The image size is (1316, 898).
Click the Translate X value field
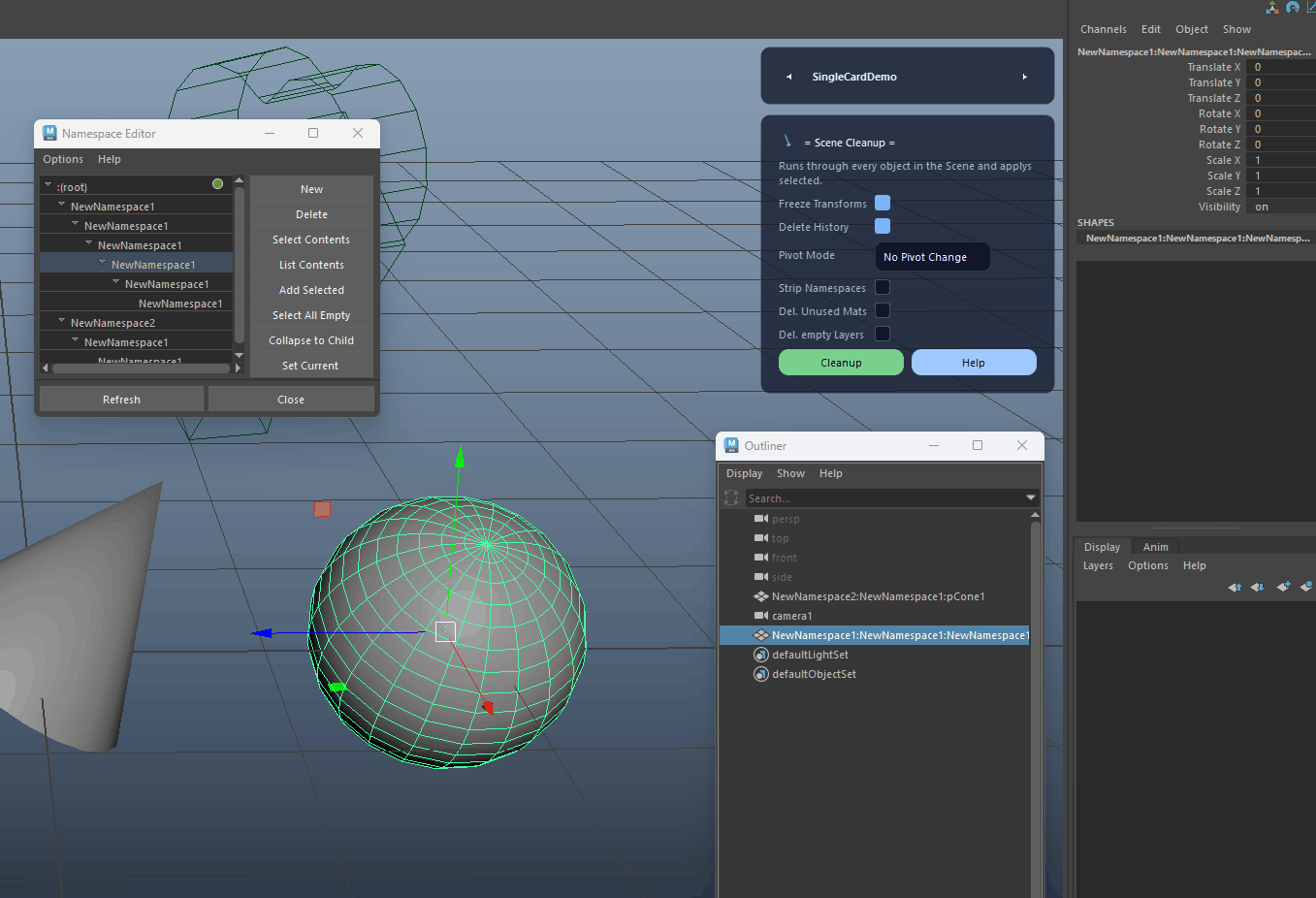pyautogui.click(x=1282, y=67)
